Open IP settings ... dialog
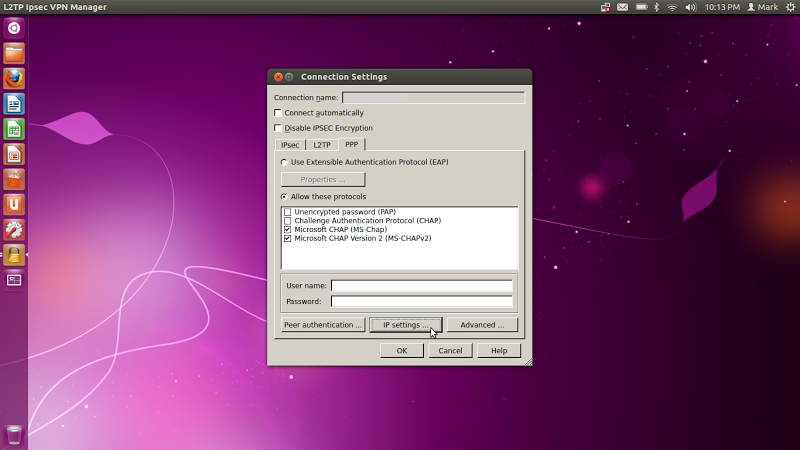 [406, 325]
